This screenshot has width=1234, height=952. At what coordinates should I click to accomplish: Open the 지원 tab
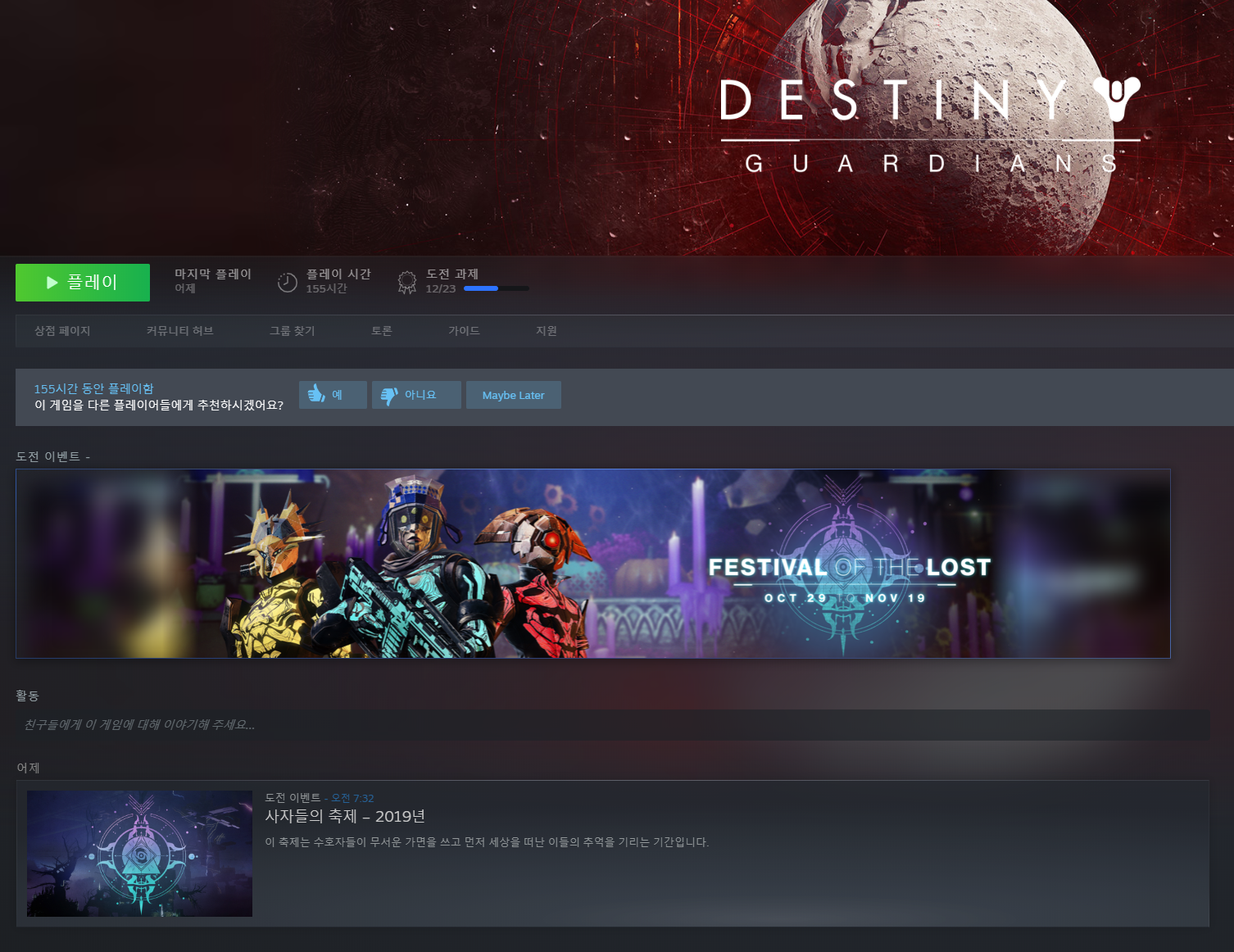tap(547, 331)
